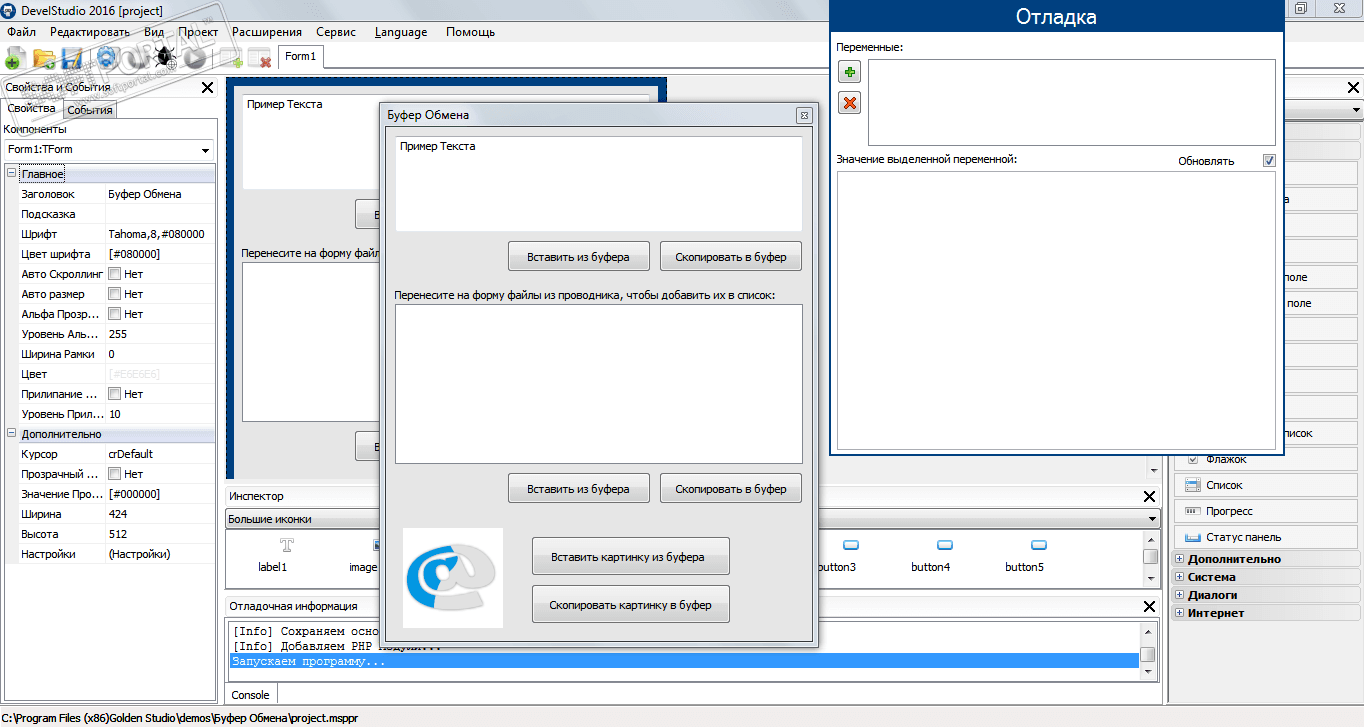Toggle the Авто размер checkbox
Viewport: 1364px width, 727px height.
pos(115,294)
